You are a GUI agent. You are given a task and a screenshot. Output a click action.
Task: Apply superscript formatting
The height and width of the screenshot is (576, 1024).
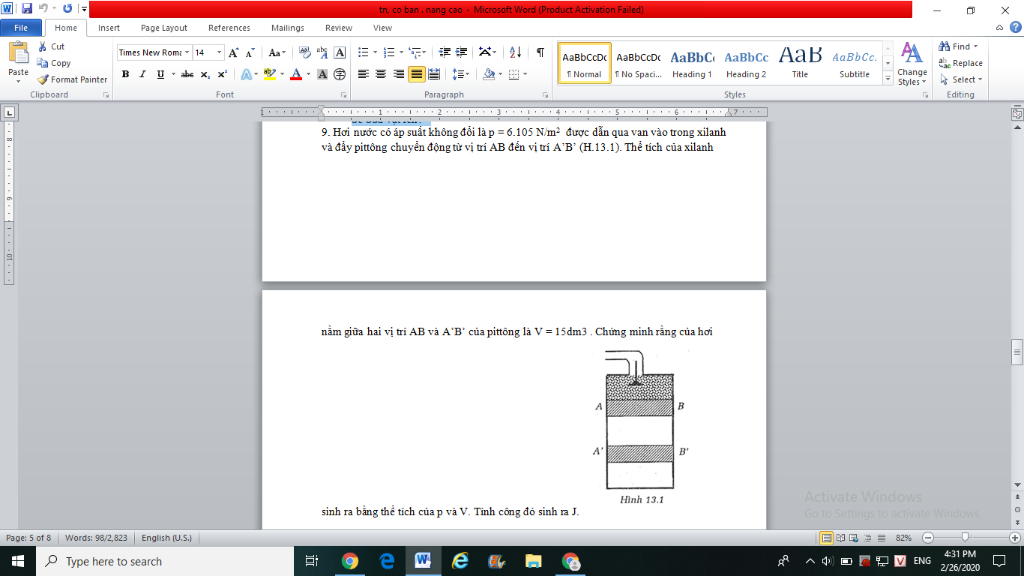click(x=222, y=74)
